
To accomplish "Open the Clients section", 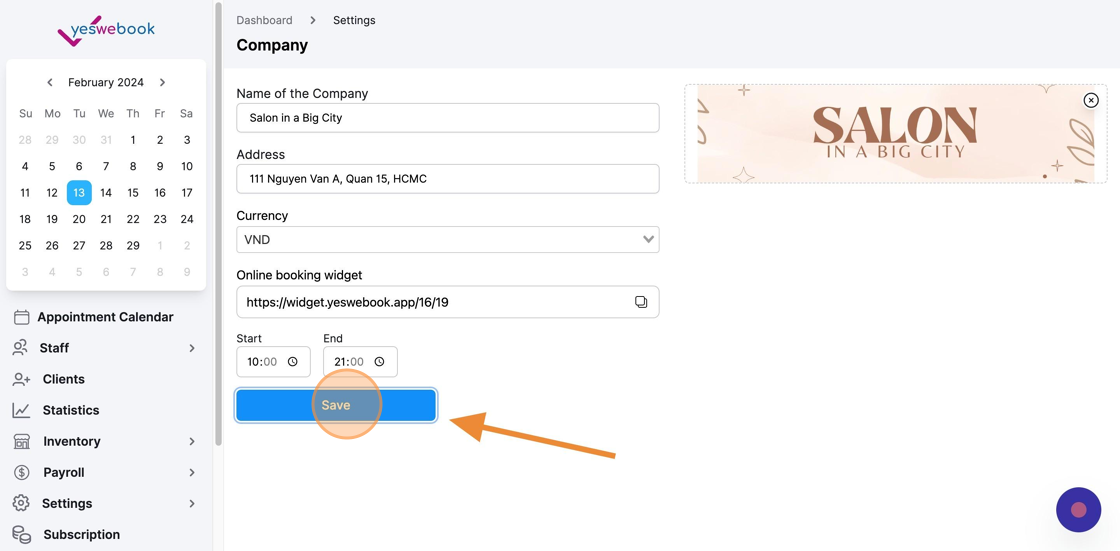I will 64,379.
